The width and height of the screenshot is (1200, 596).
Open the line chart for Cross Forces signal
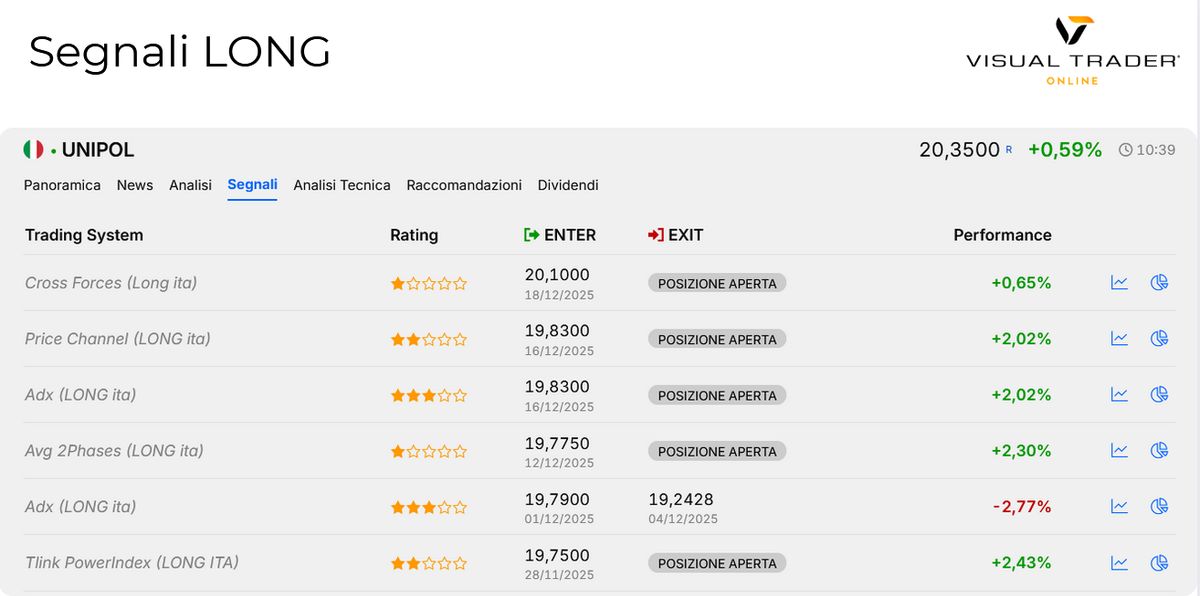pos(1118,282)
